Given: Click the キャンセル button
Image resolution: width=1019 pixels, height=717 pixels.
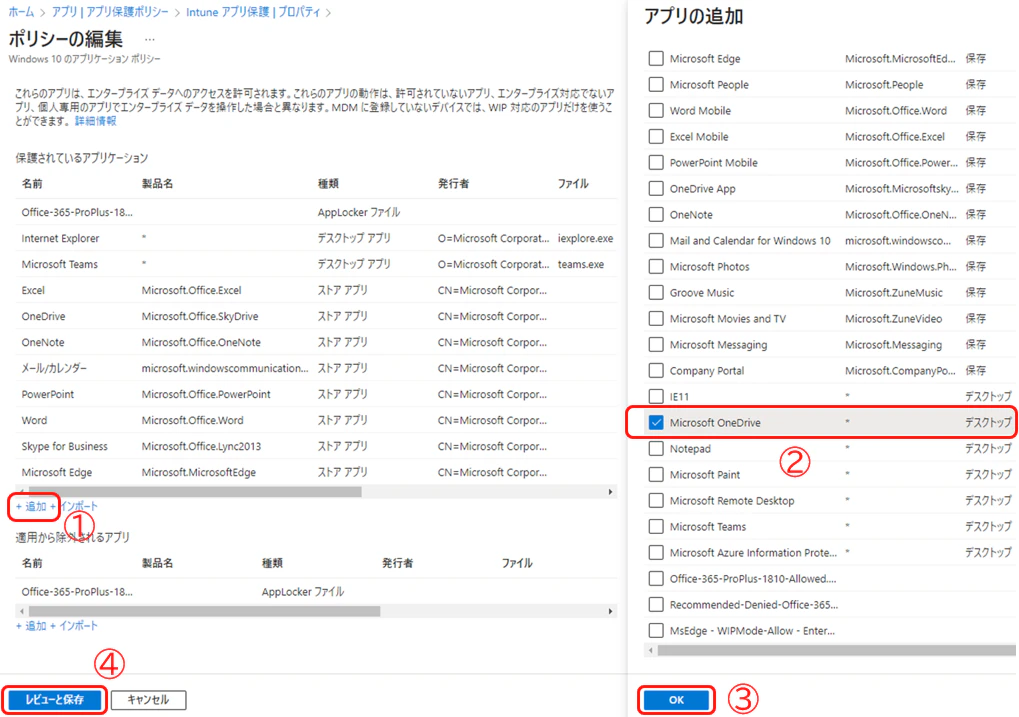Looking at the screenshot, I should pyautogui.click(x=148, y=700).
